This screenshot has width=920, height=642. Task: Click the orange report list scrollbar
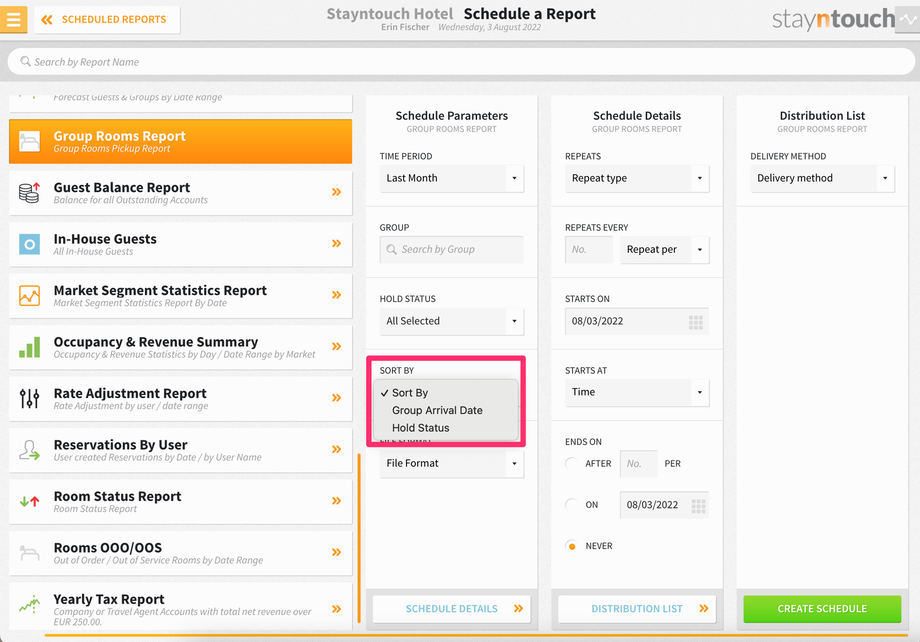tap(358, 538)
